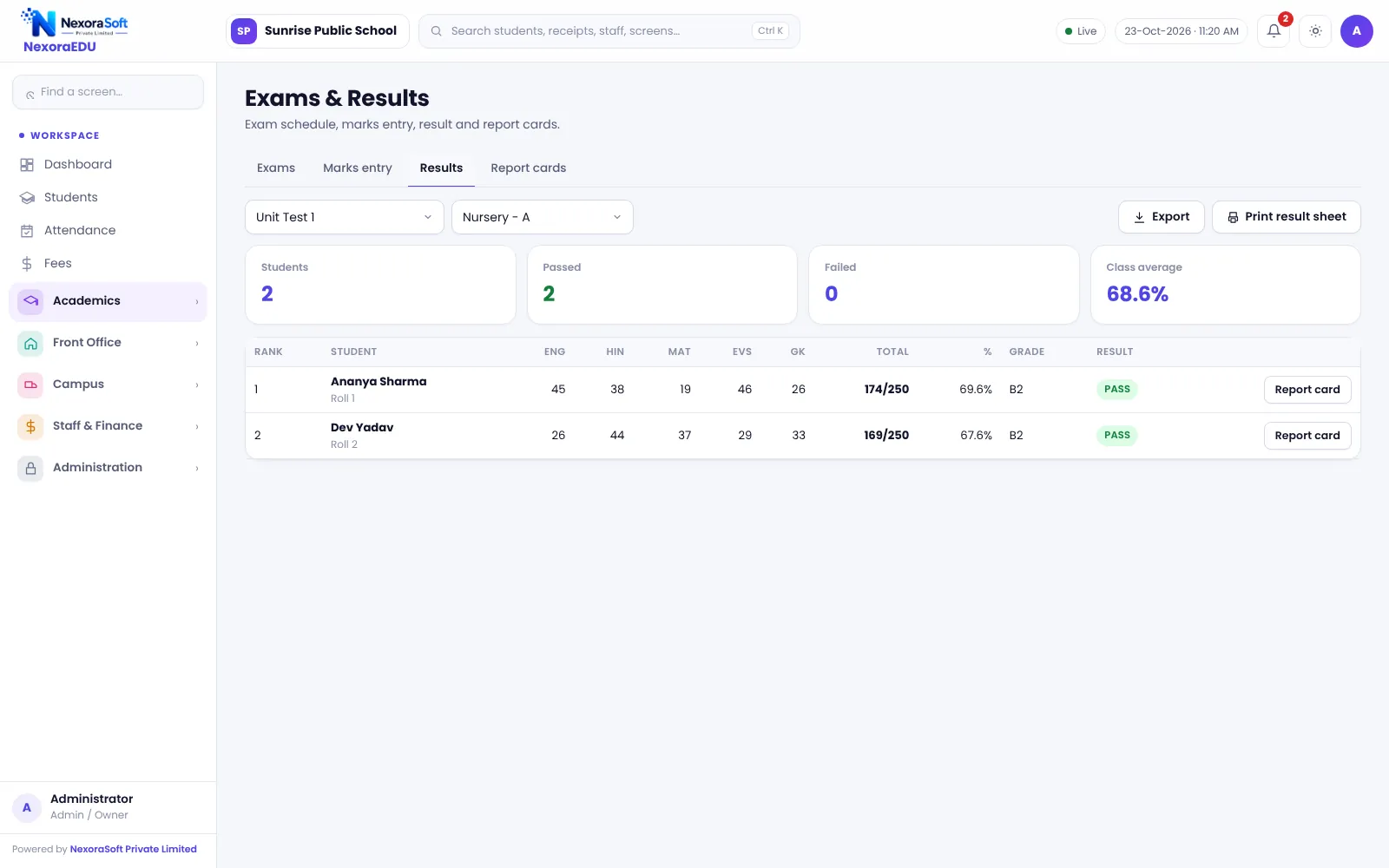Open Report card for Ananya Sharma

pyautogui.click(x=1307, y=390)
